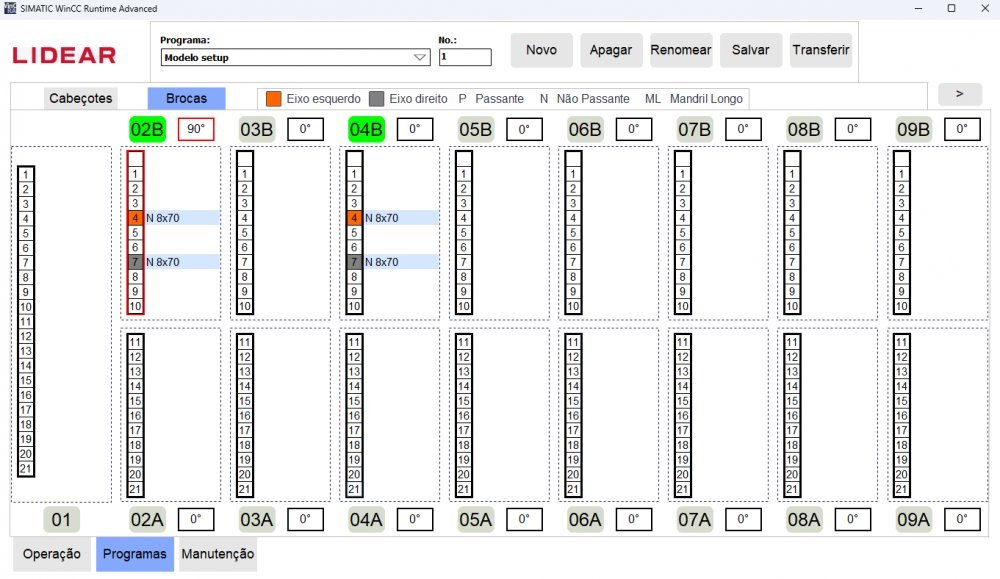Save the program with Salvar
This screenshot has width=1000, height=579.
[751, 50]
